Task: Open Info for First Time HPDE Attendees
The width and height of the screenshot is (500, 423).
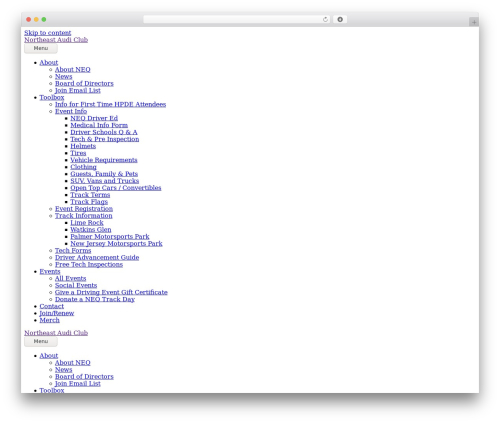Action: pos(110,104)
